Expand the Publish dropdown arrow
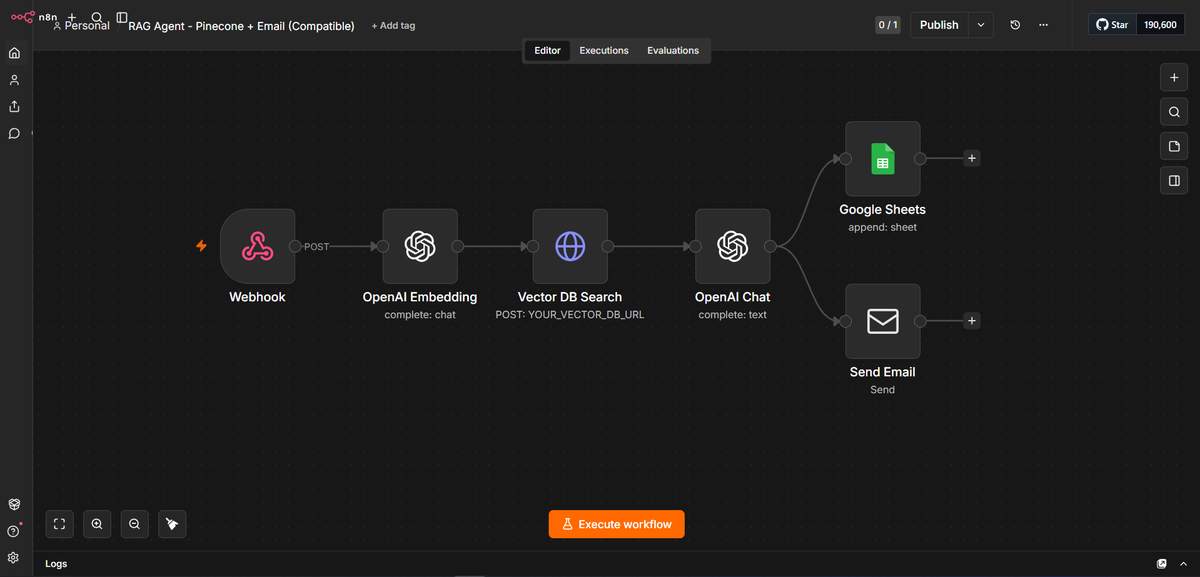The width and height of the screenshot is (1200, 577). click(x=981, y=25)
